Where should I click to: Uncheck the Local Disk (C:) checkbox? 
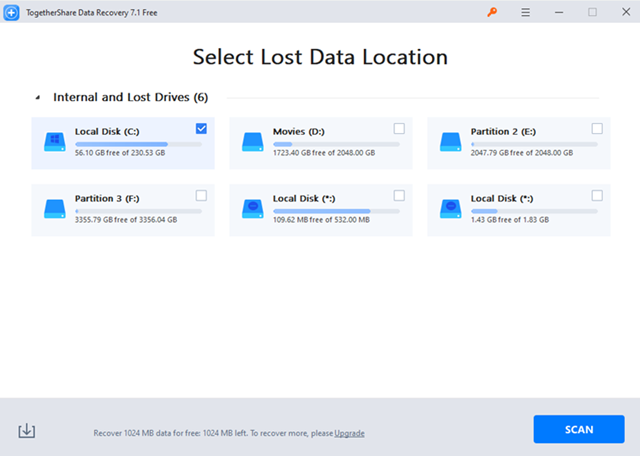coord(201,129)
